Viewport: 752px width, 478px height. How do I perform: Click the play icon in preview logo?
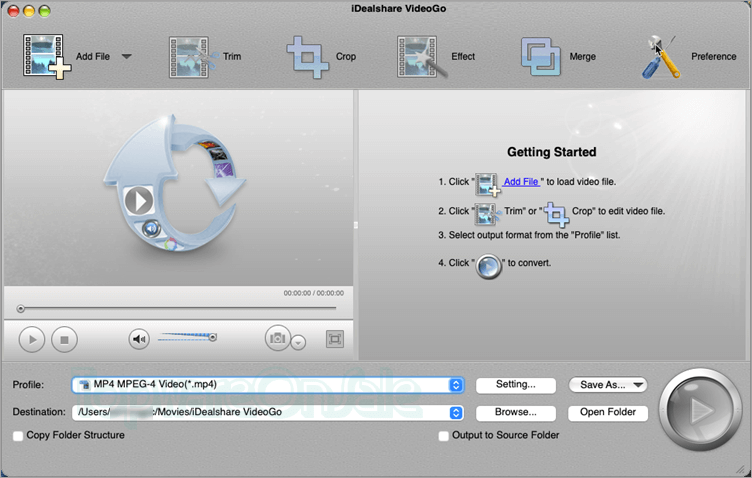pyautogui.click(x=139, y=200)
